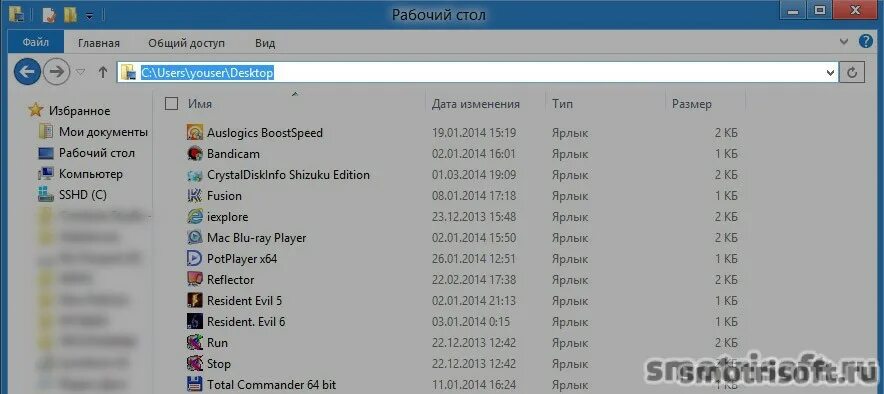Screen dimensions: 884x394
Task: Select the file name PotPlayer x64
Action: click(x=242, y=259)
